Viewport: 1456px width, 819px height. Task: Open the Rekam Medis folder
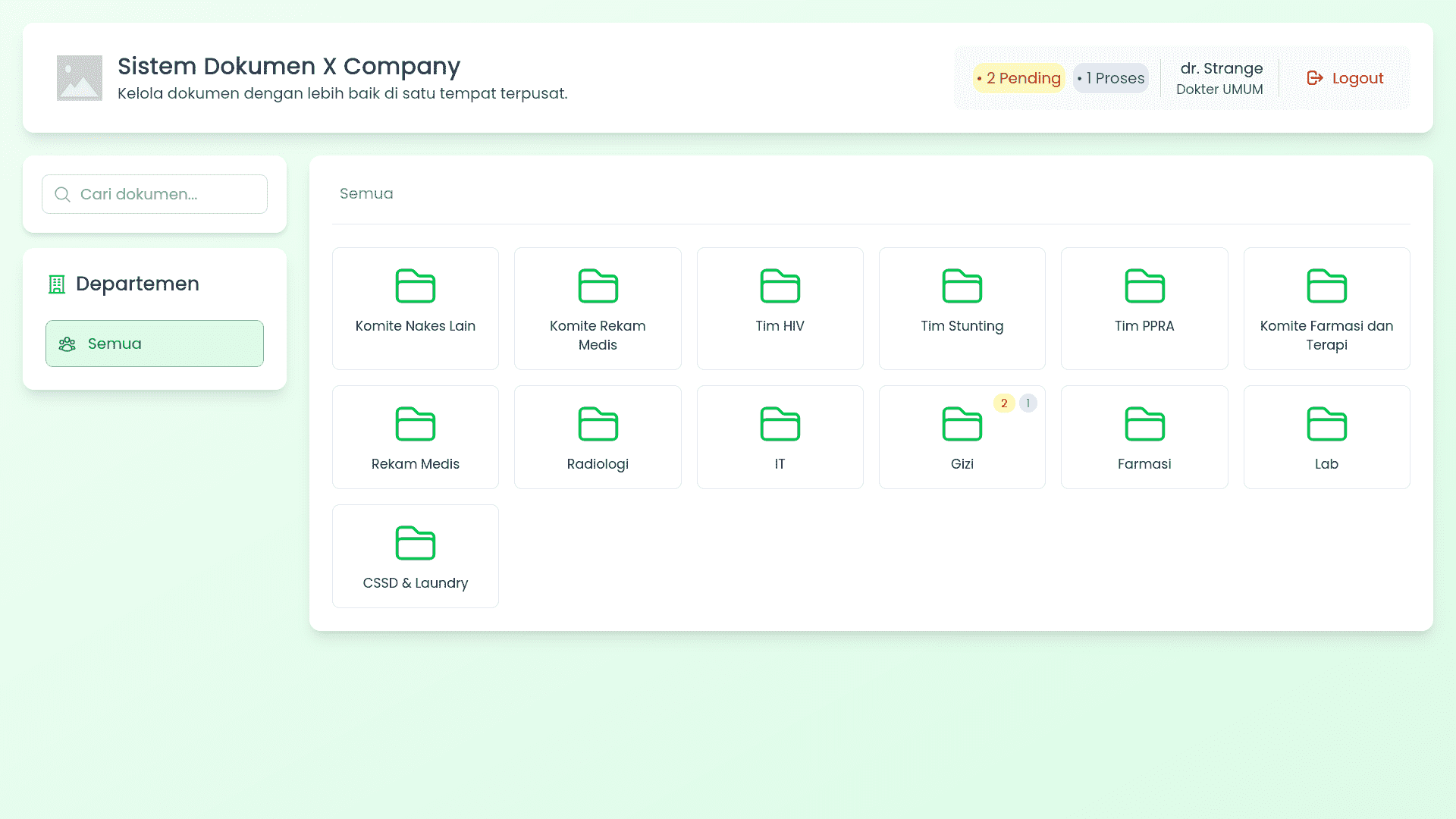pos(415,437)
